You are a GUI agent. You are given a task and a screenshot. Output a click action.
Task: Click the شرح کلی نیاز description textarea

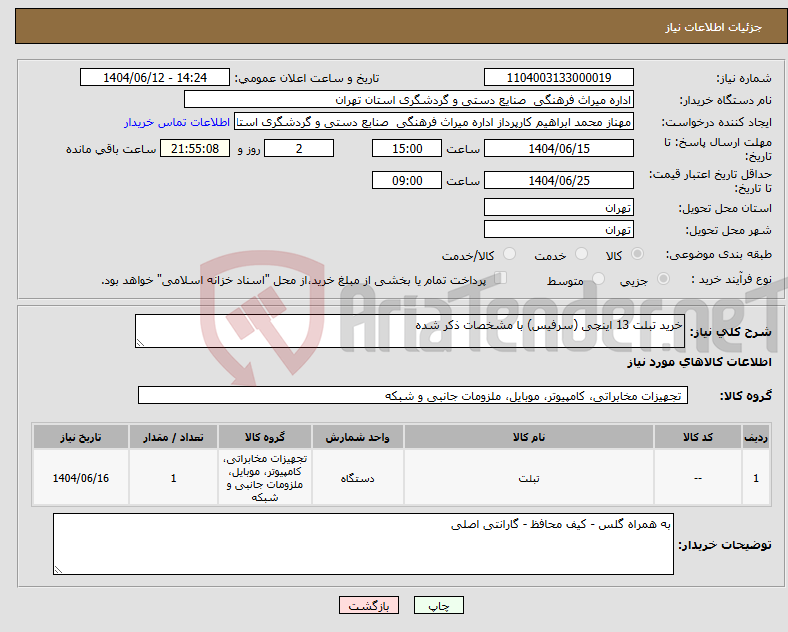tap(410, 331)
